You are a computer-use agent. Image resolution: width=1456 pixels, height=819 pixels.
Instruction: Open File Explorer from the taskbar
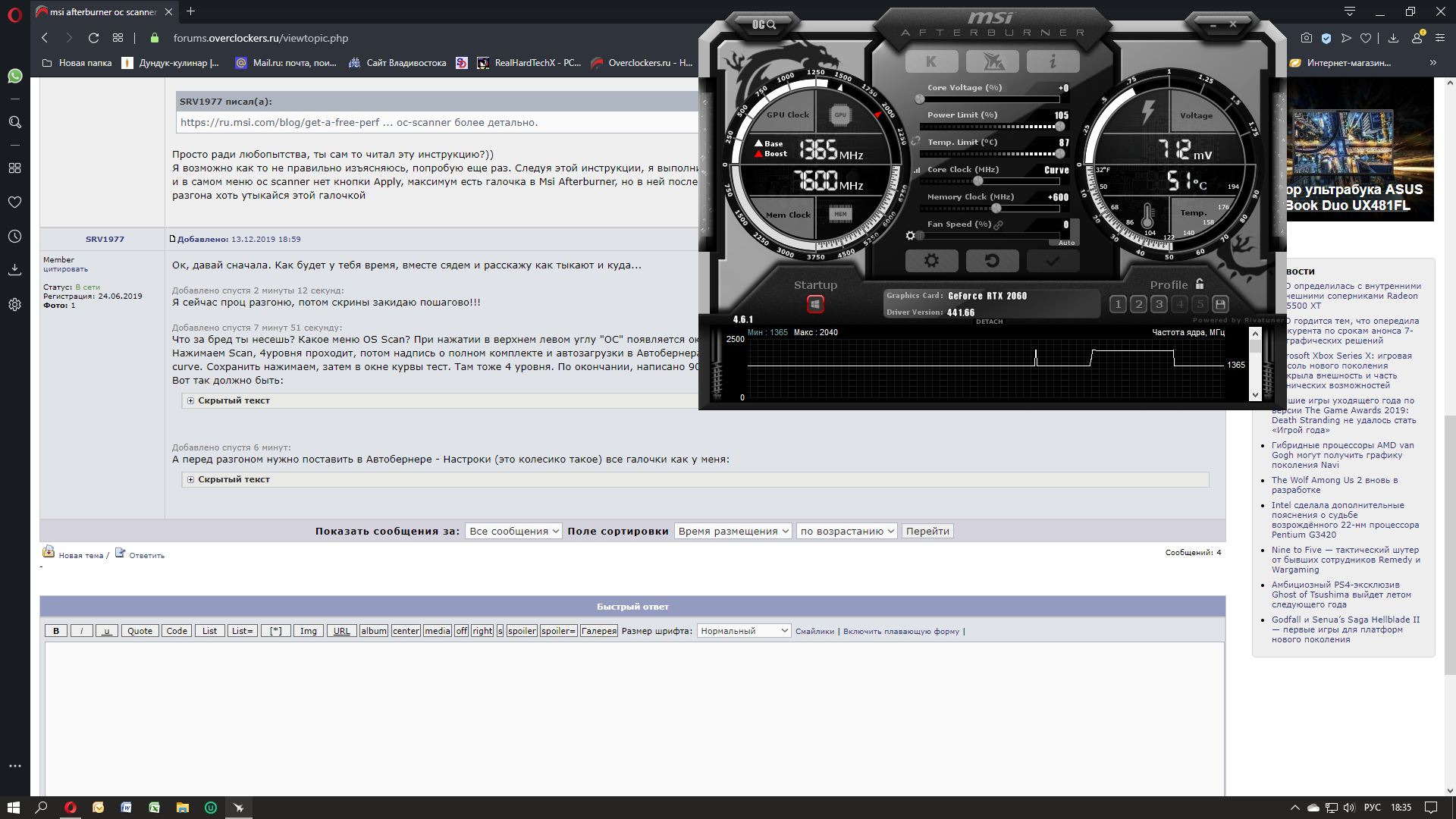pos(182,808)
